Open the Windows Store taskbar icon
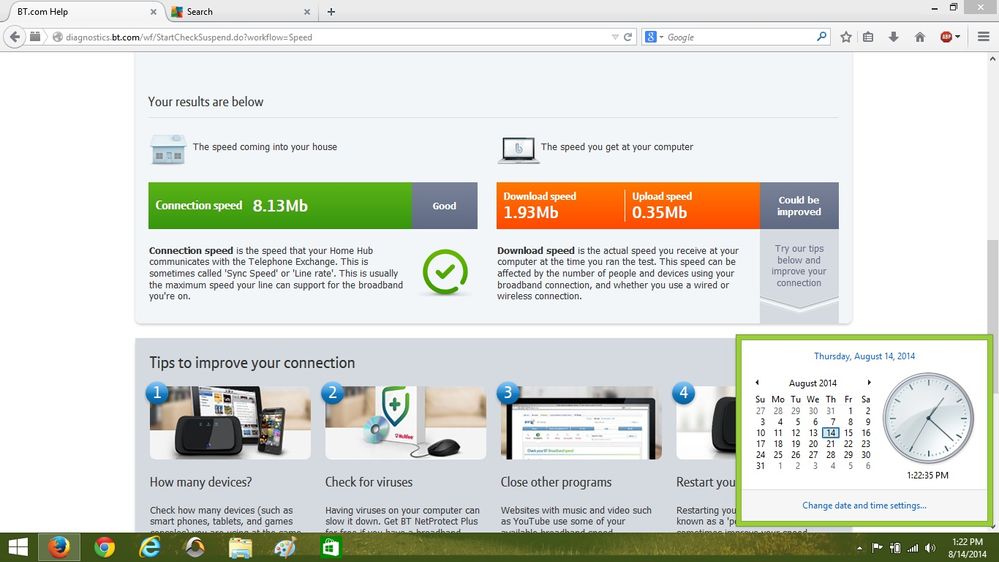 tap(330, 547)
